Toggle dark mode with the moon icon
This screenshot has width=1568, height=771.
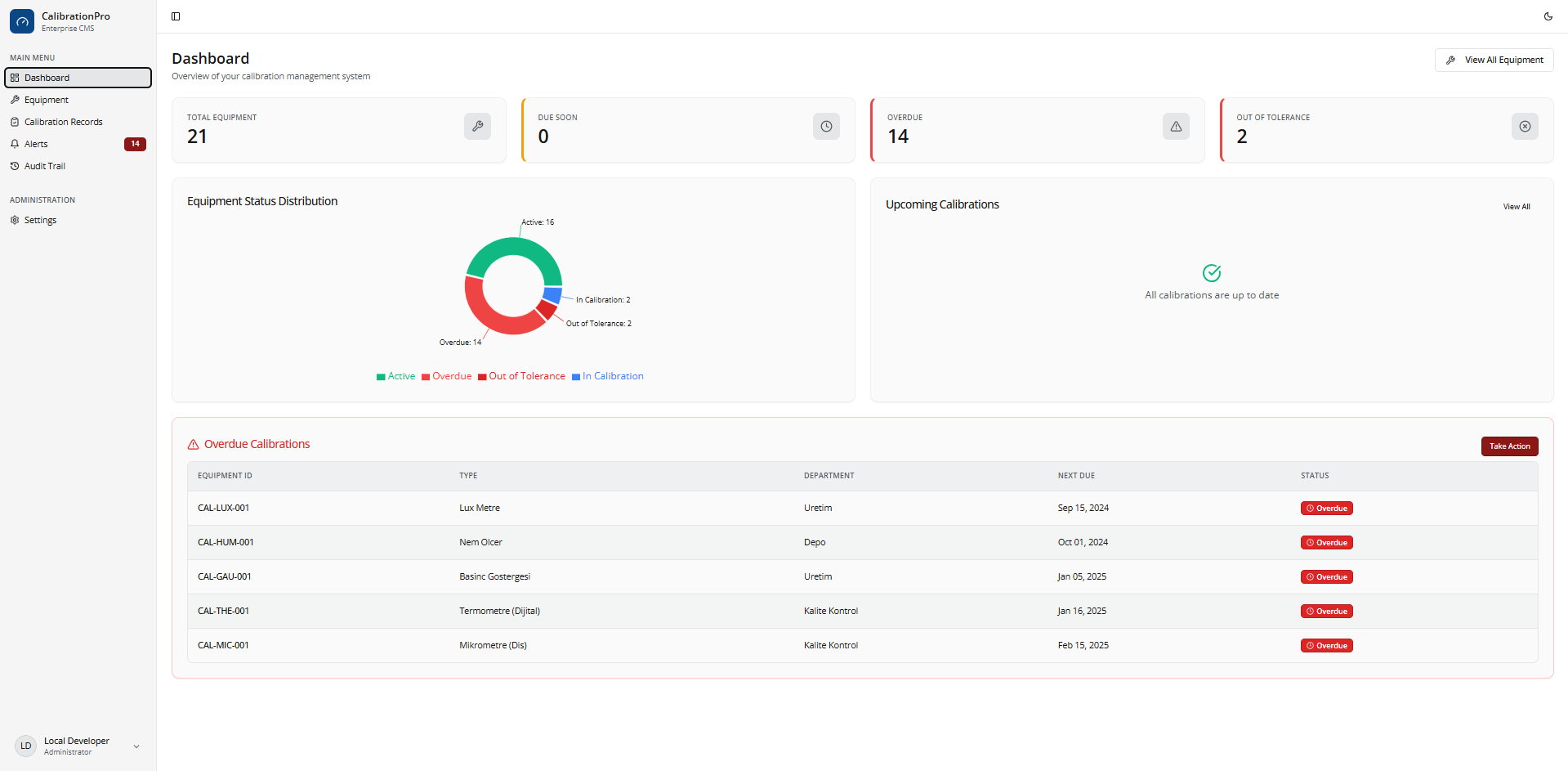[x=1548, y=16]
